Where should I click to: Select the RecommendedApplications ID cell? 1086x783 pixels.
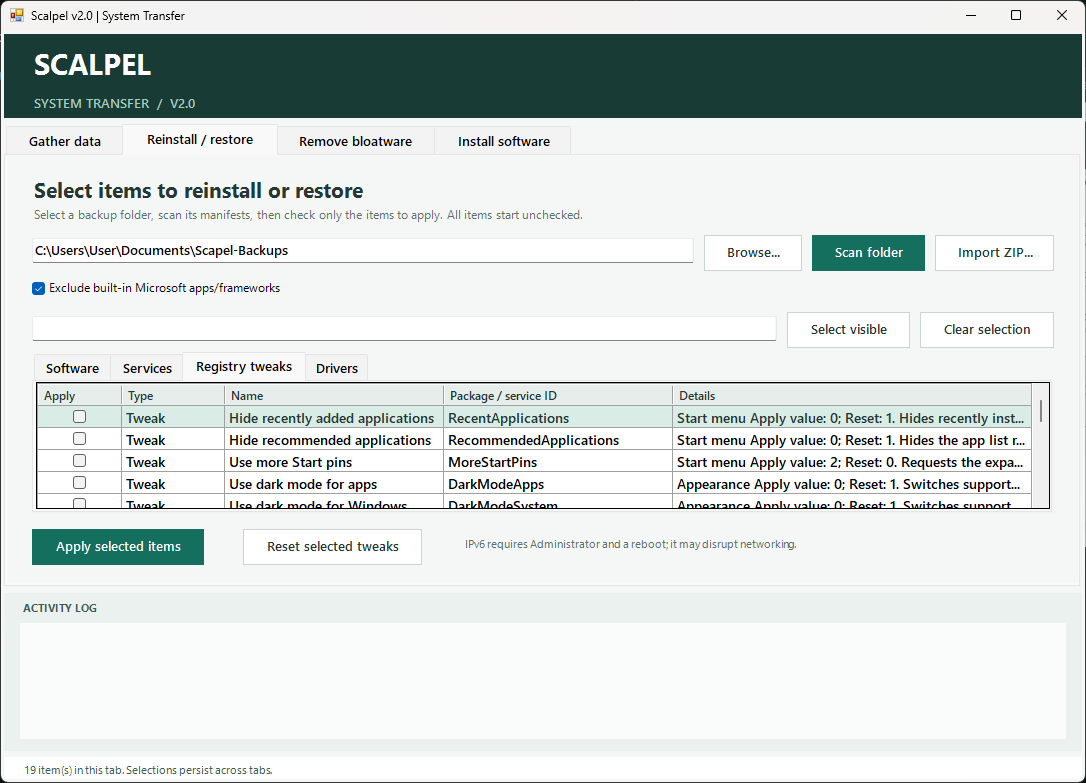pos(558,440)
